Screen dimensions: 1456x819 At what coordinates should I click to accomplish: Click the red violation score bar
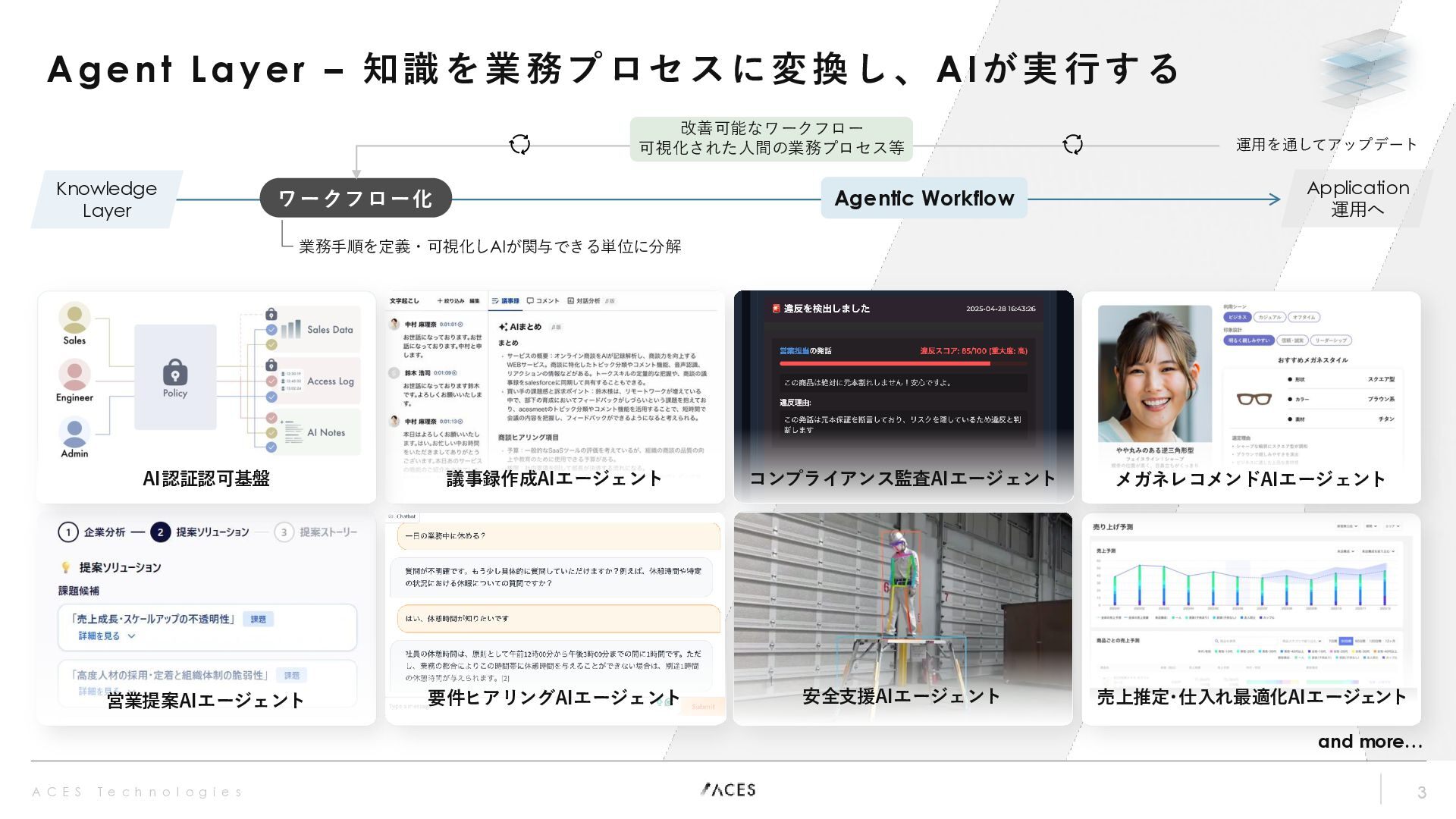pos(885,364)
